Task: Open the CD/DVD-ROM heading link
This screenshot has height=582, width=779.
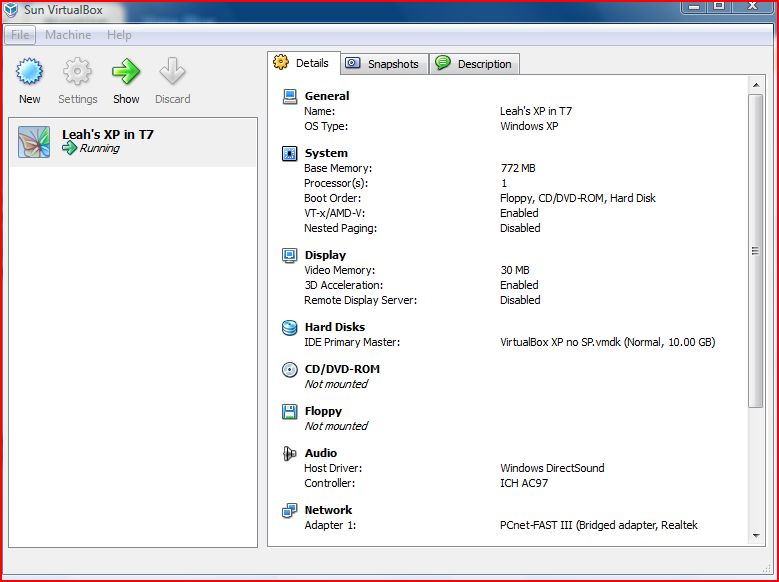Action: [342, 369]
